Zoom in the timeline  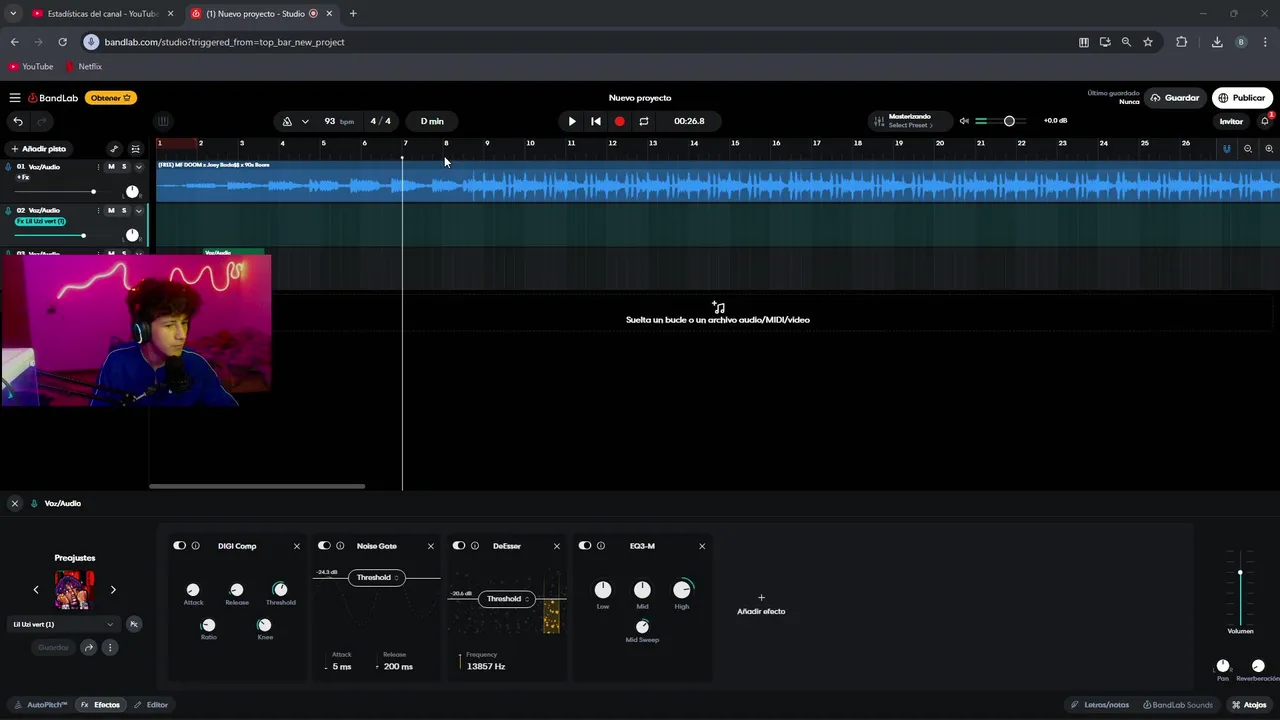tap(1269, 149)
